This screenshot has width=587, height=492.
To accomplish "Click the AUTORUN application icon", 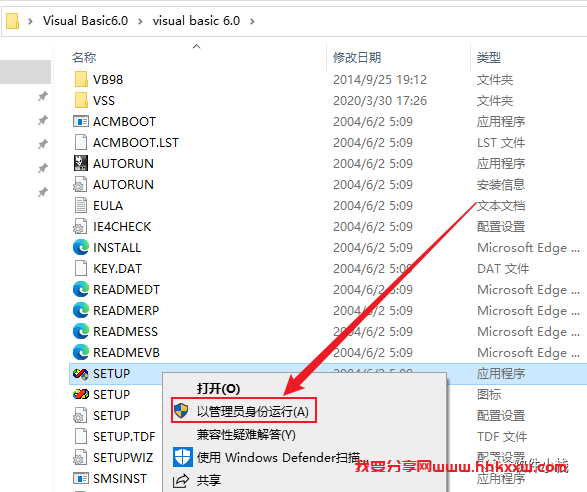I will point(81,163).
